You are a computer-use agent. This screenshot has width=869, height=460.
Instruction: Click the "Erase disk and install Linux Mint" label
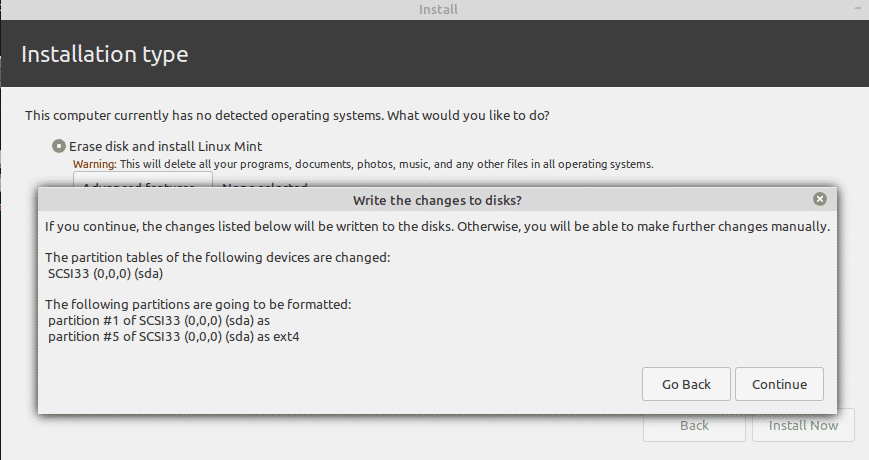click(x=165, y=146)
